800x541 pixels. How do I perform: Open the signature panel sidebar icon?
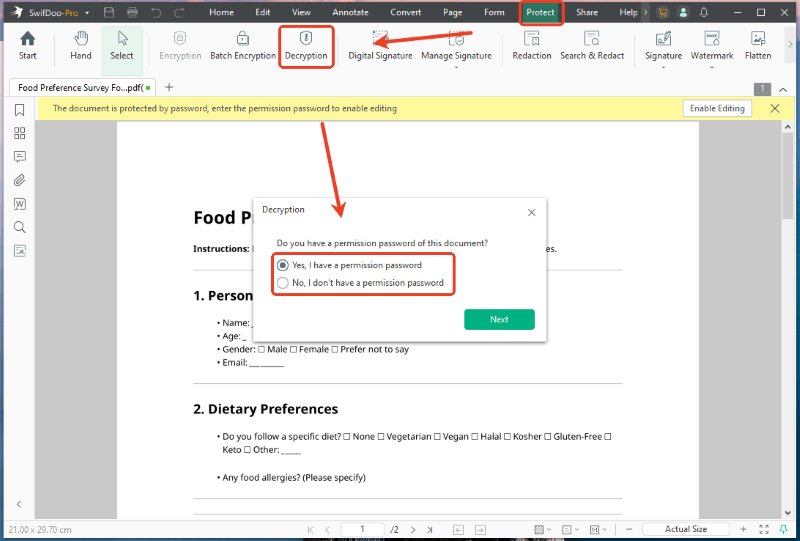pyautogui.click(x=19, y=251)
